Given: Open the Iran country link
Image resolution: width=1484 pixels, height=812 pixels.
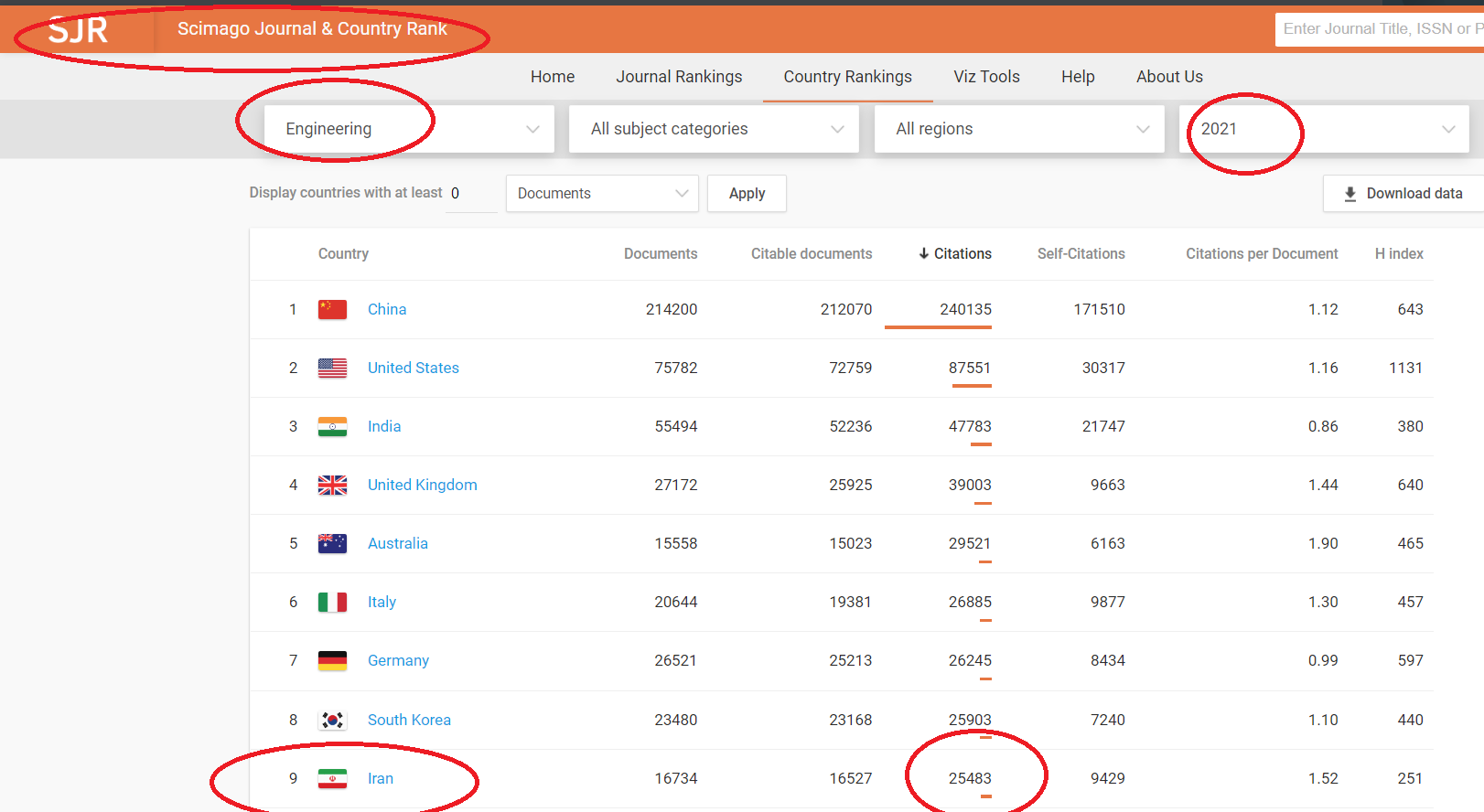Looking at the screenshot, I should [x=381, y=778].
